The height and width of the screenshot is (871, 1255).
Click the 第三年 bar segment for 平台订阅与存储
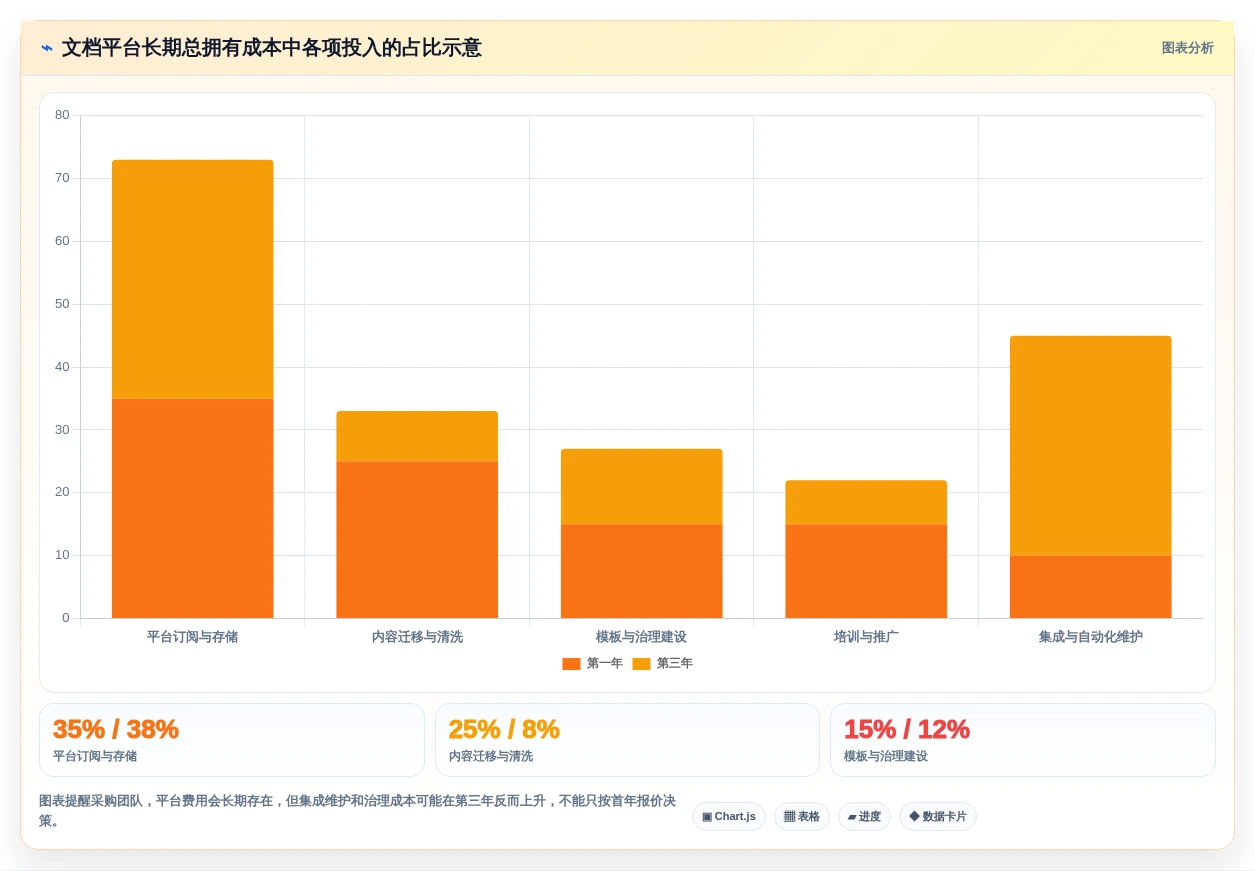click(192, 279)
